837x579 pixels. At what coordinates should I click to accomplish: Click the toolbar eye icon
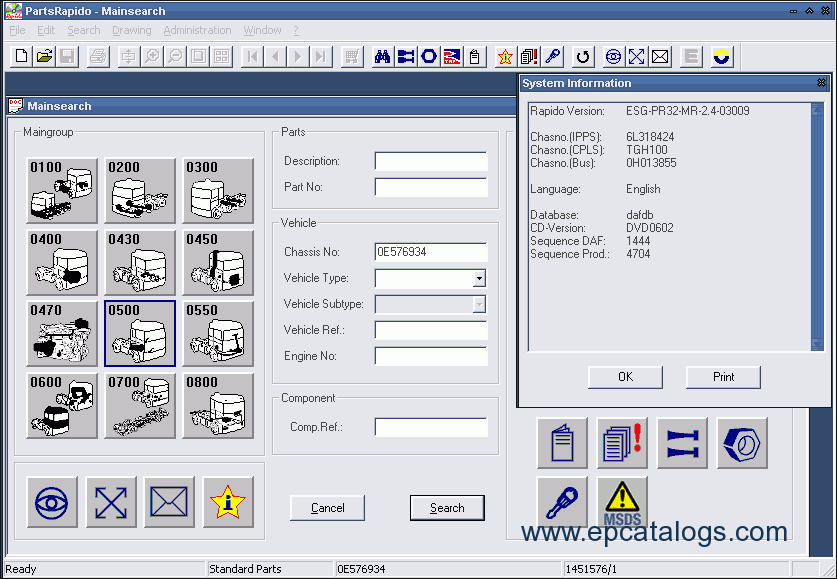tap(613, 56)
